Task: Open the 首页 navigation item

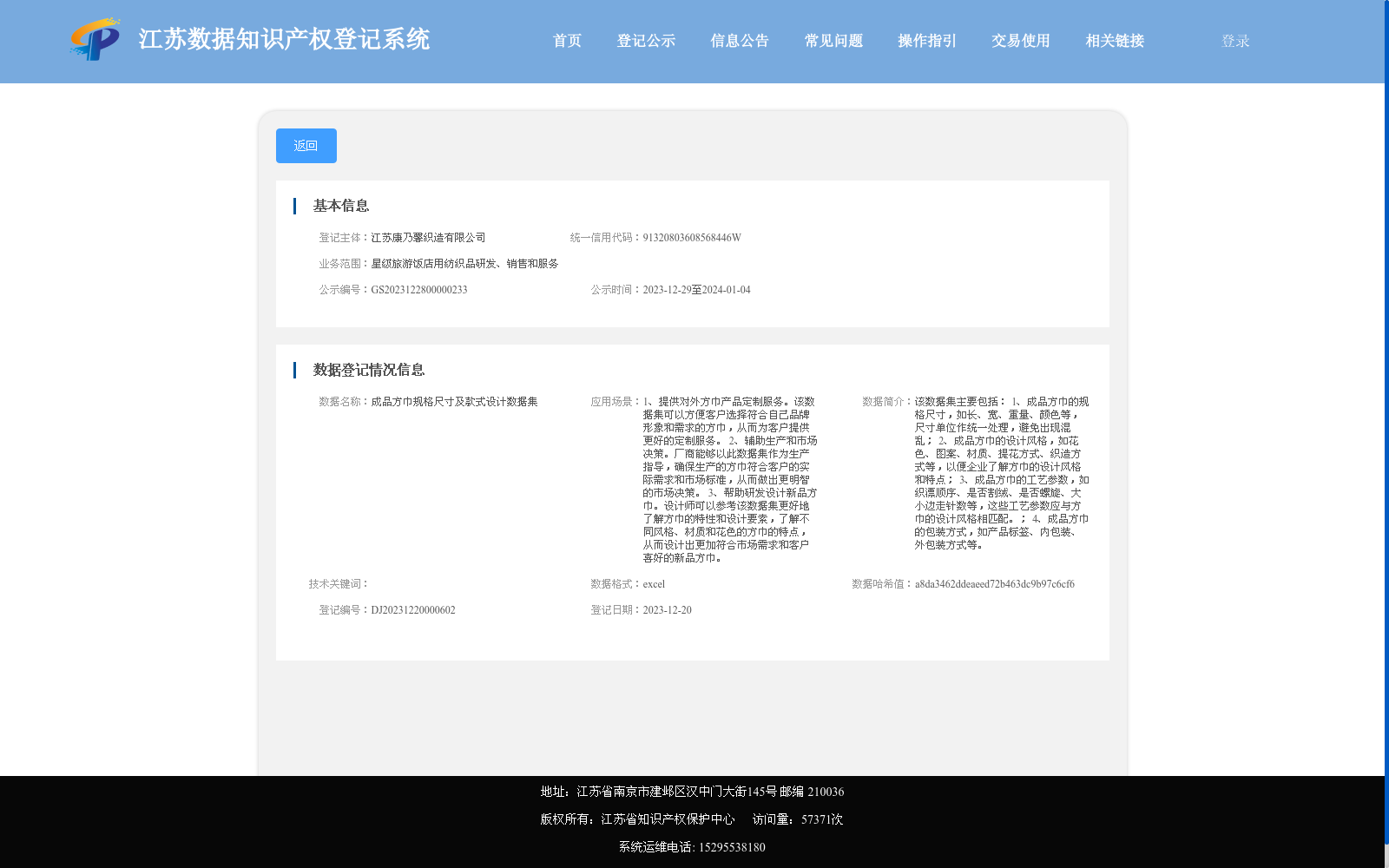Action: [x=567, y=40]
